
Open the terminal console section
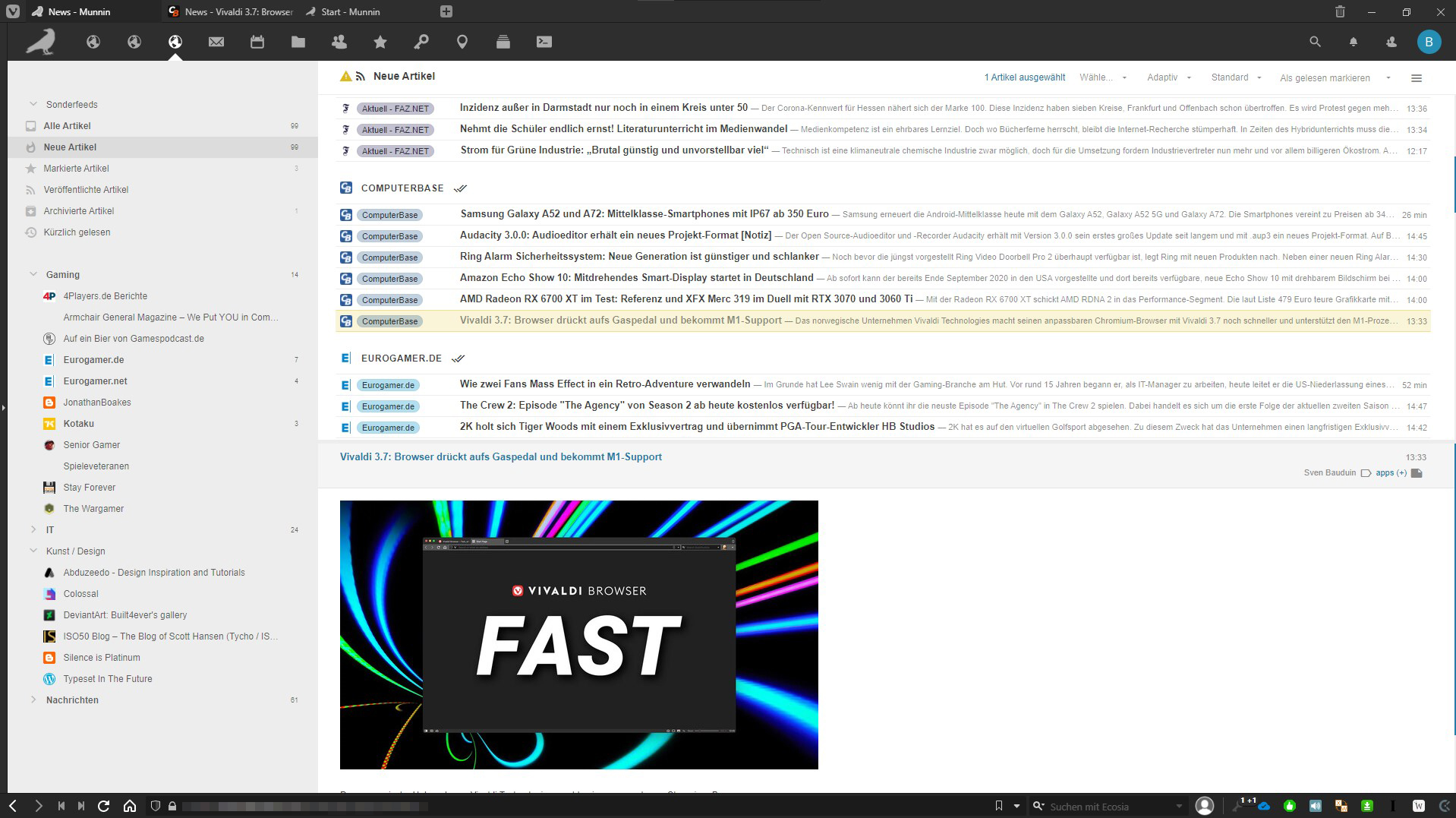pos(544,42)
